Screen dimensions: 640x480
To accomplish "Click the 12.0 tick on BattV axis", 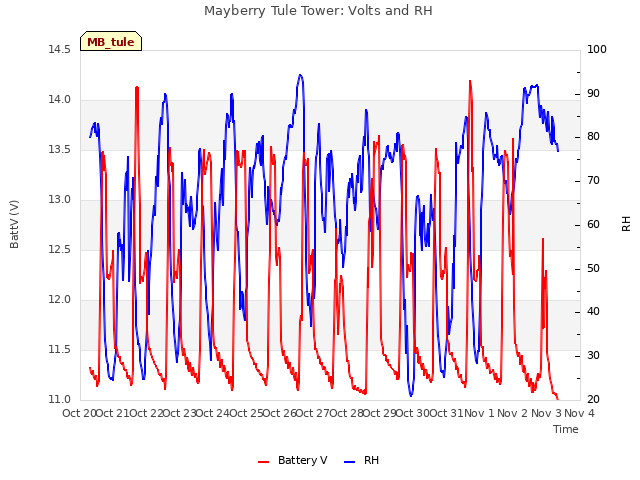I will click(60, 300).
